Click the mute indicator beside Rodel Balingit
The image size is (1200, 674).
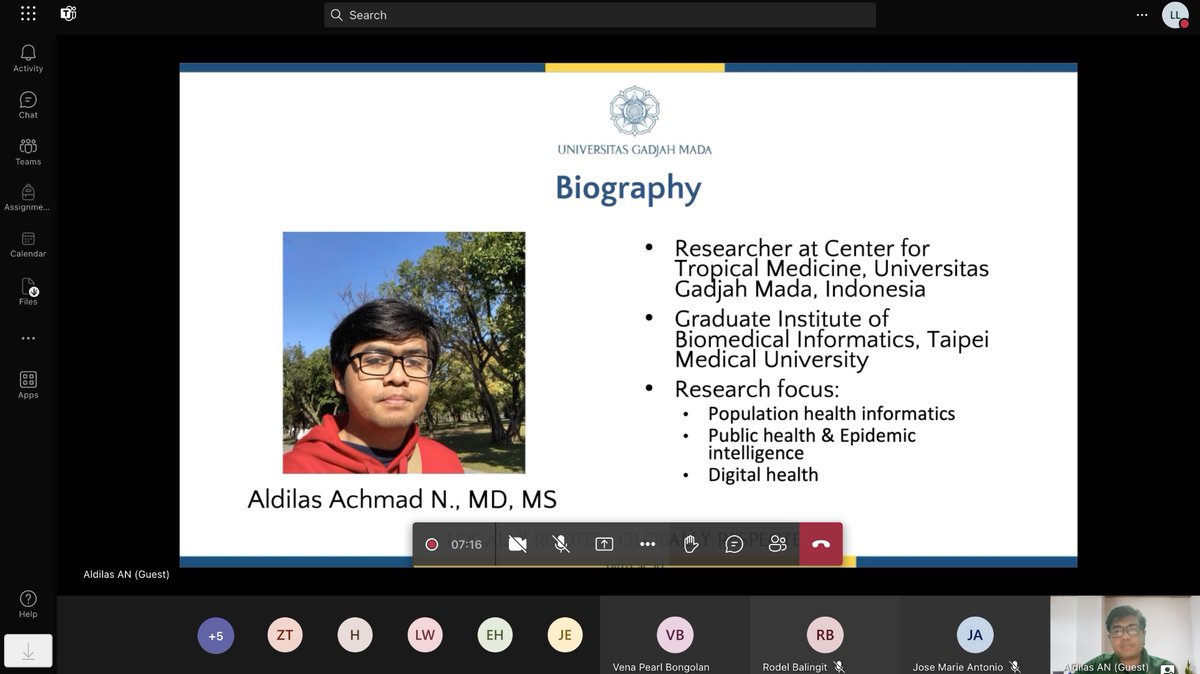[839, 666]
